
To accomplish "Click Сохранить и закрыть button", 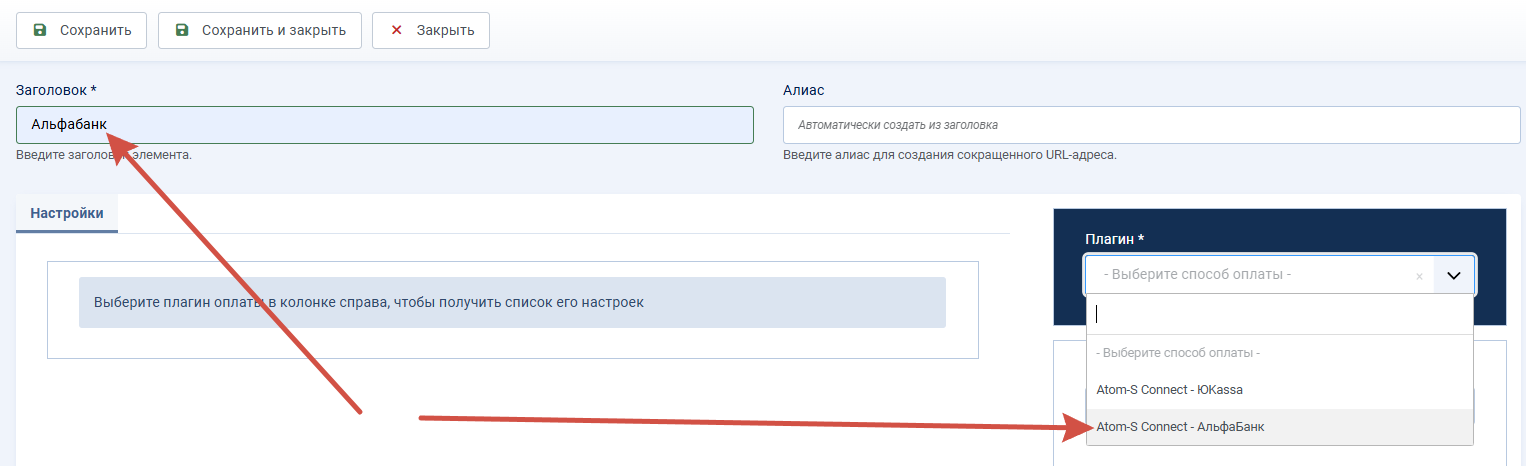I will coord(260,30).
